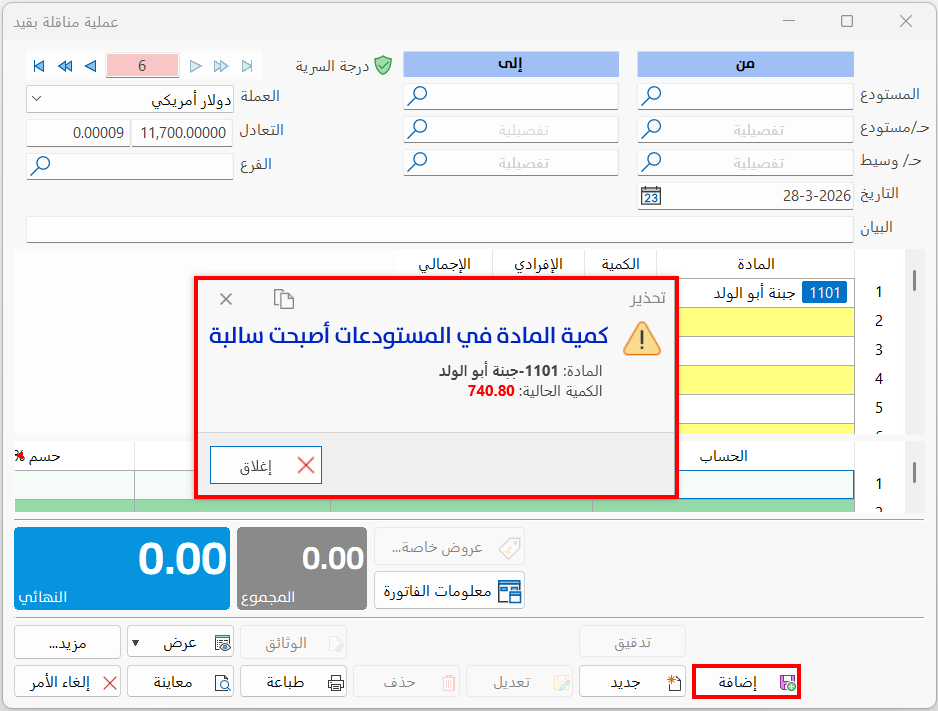The width and height of the screenshot is (938, 711).
Task: Go to previous record arrow
Action: click(x=91, y=66)
